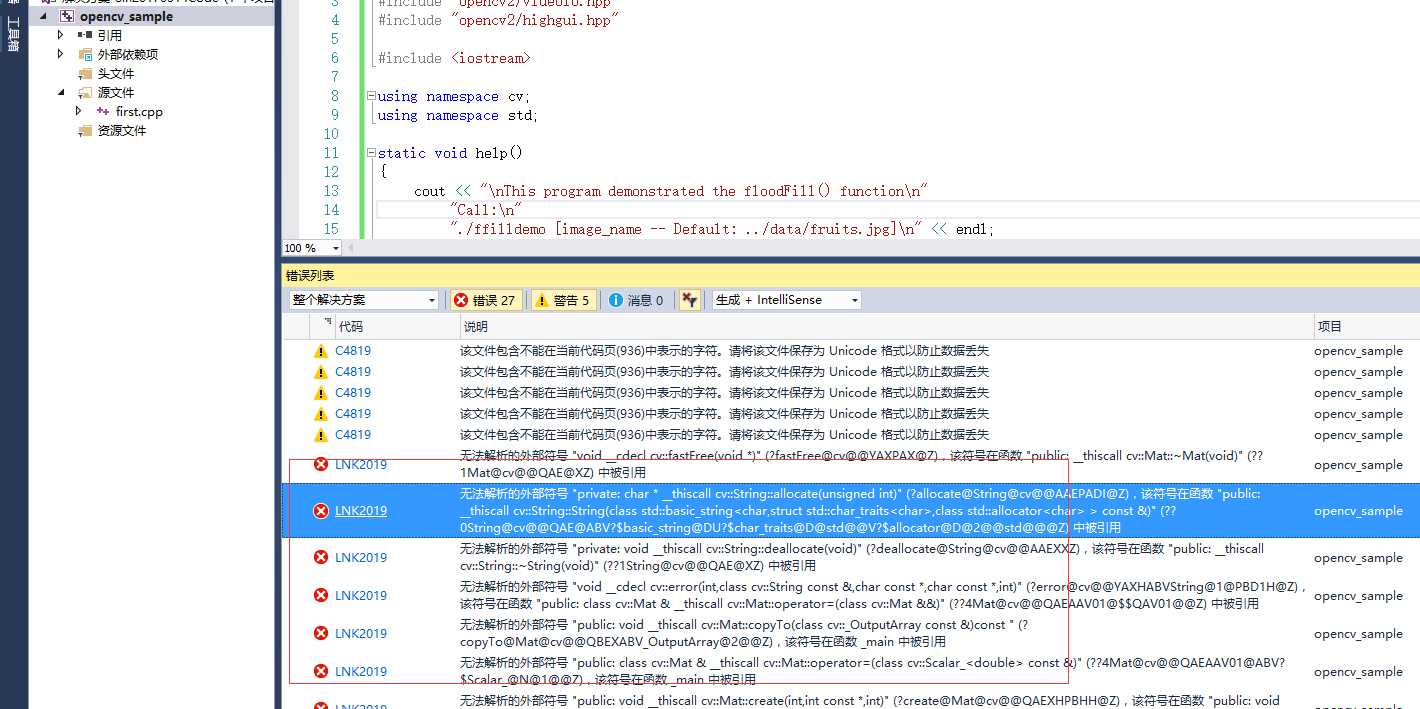The width and height of the screenshot is (1420, 709).
Task: Click line number 13 in the gutter
Action: (x=331, y=191)
